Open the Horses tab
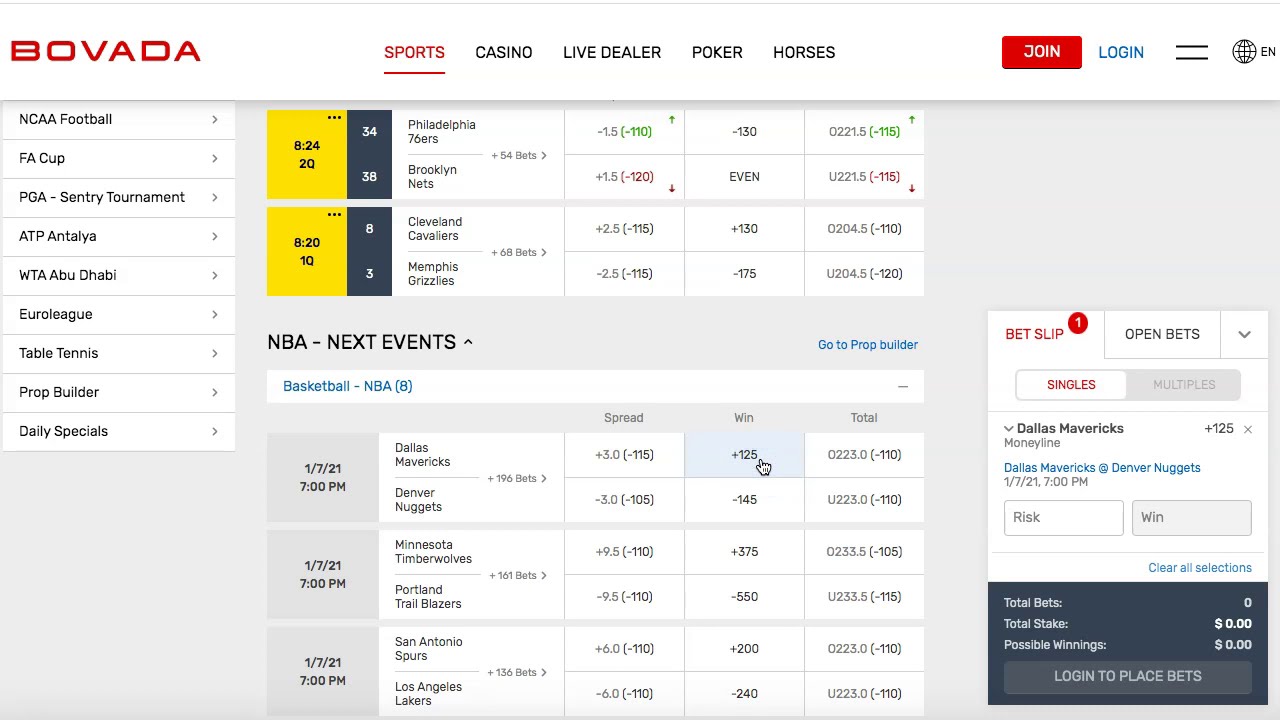The height and width of the screenshot is (720, 1280). tap(804, 52)
